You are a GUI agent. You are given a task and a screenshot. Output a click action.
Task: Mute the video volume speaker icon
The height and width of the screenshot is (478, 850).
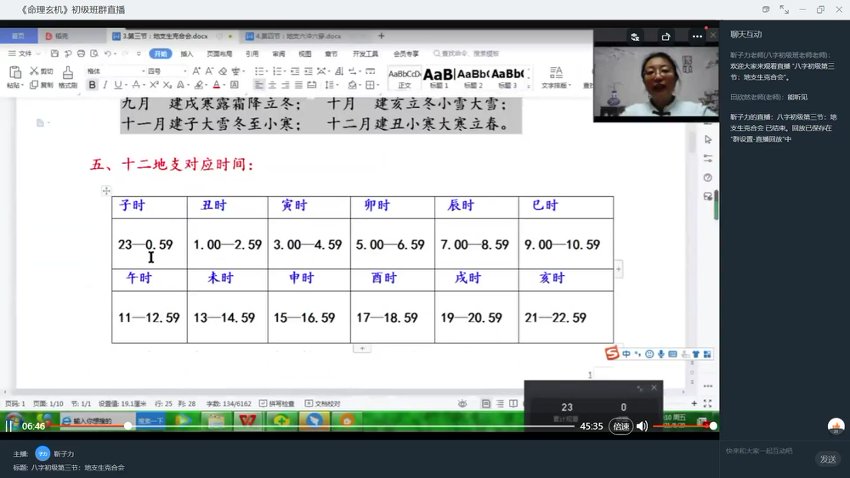pos(642,427)
